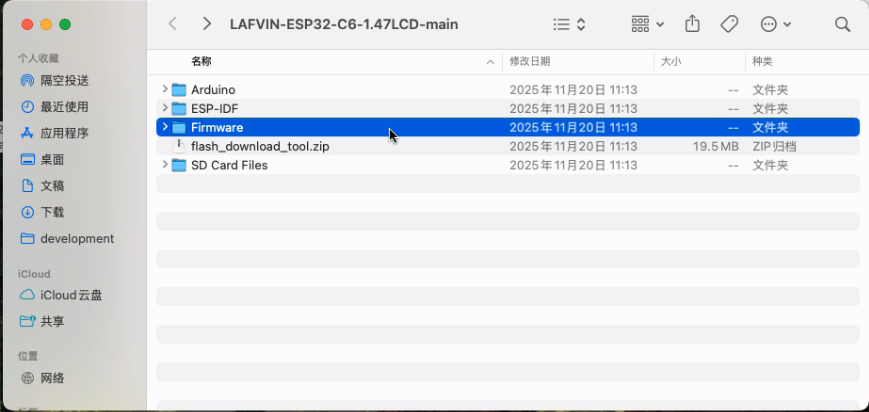Viewport: 869px width, 412px height.
Task: Select the ESP-IDF folder icon
Action: coord(178,109)
